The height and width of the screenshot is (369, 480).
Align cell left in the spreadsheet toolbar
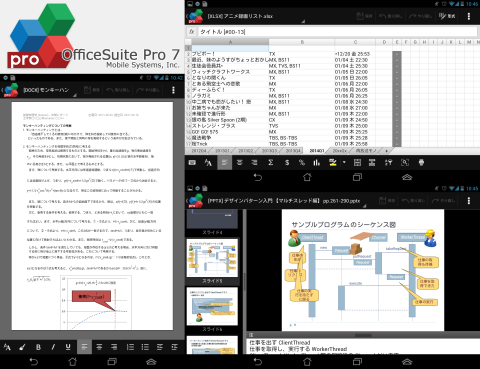pyautogui.click(x=225, y=163)
